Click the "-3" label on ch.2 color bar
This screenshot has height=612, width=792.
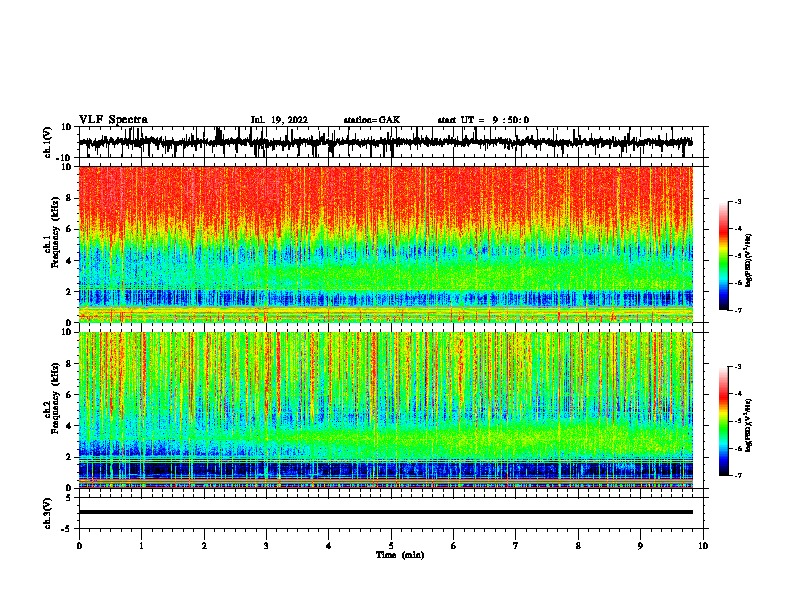click(737, 367)
